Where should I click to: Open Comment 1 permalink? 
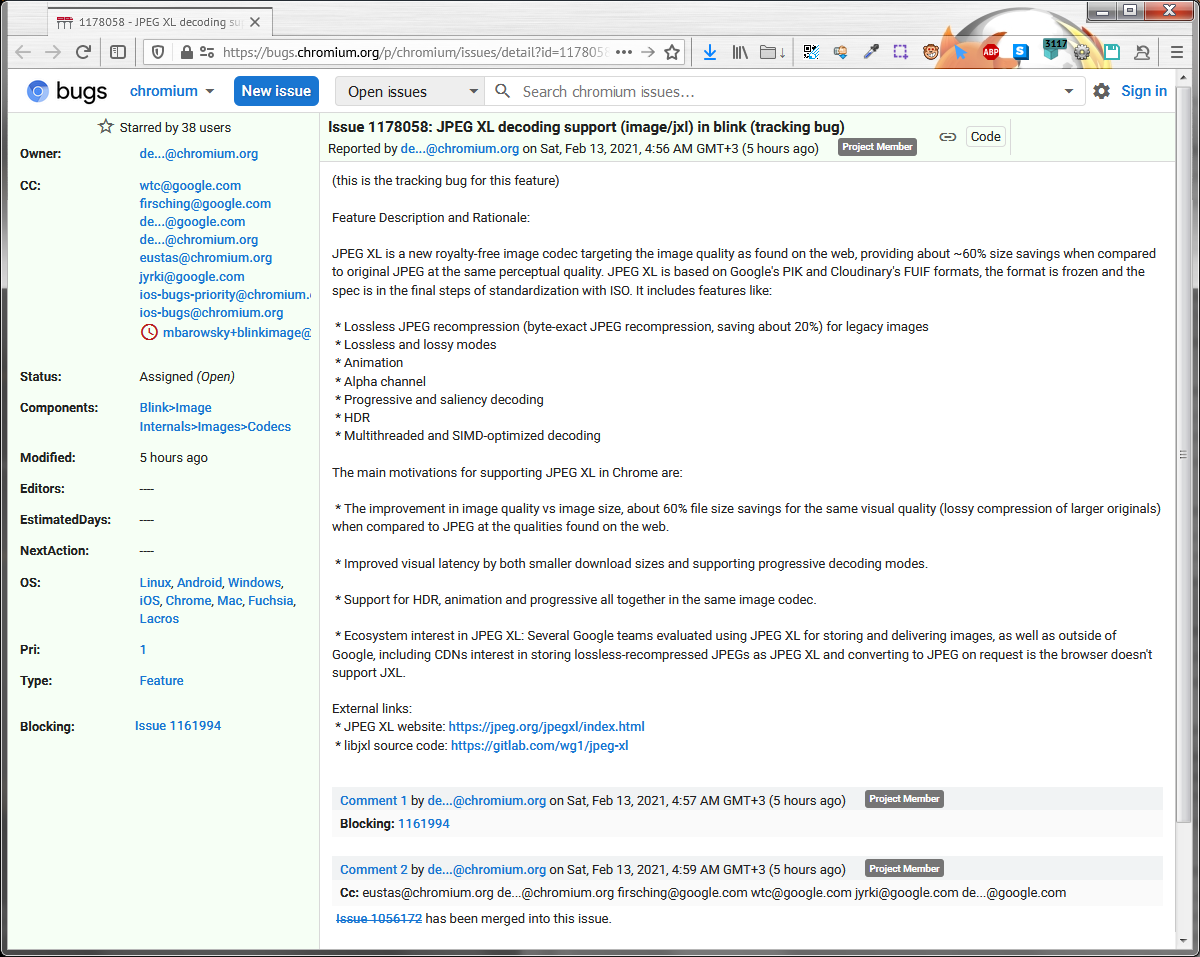coord(374,801)
